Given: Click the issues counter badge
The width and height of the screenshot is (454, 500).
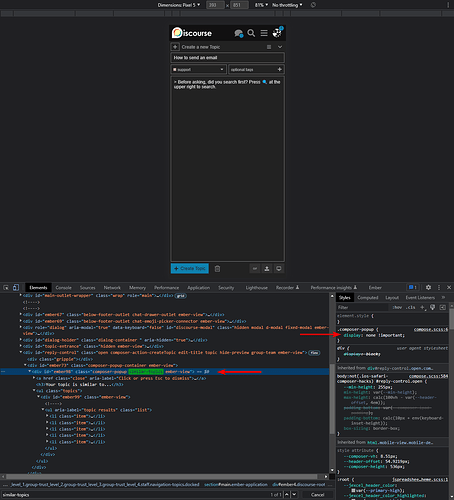Looking at the screenshot, I should pos(413,287).
